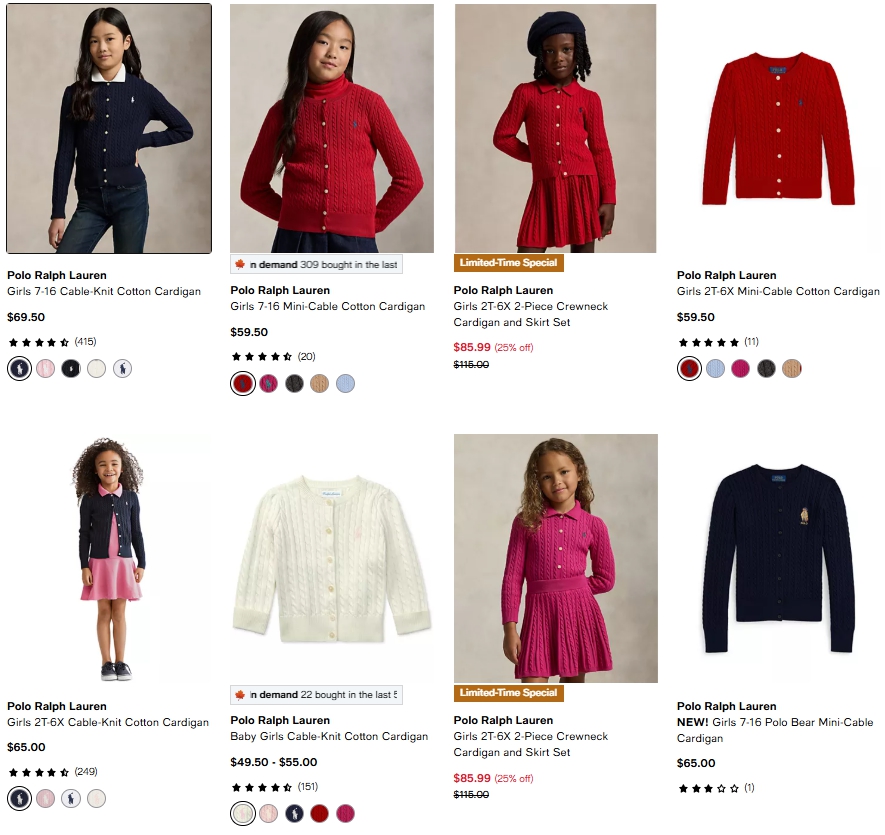
Task: Select light blue swatch on Girls 2T-6X Mini-Cable Cardigan
Action: coord(715,368)
